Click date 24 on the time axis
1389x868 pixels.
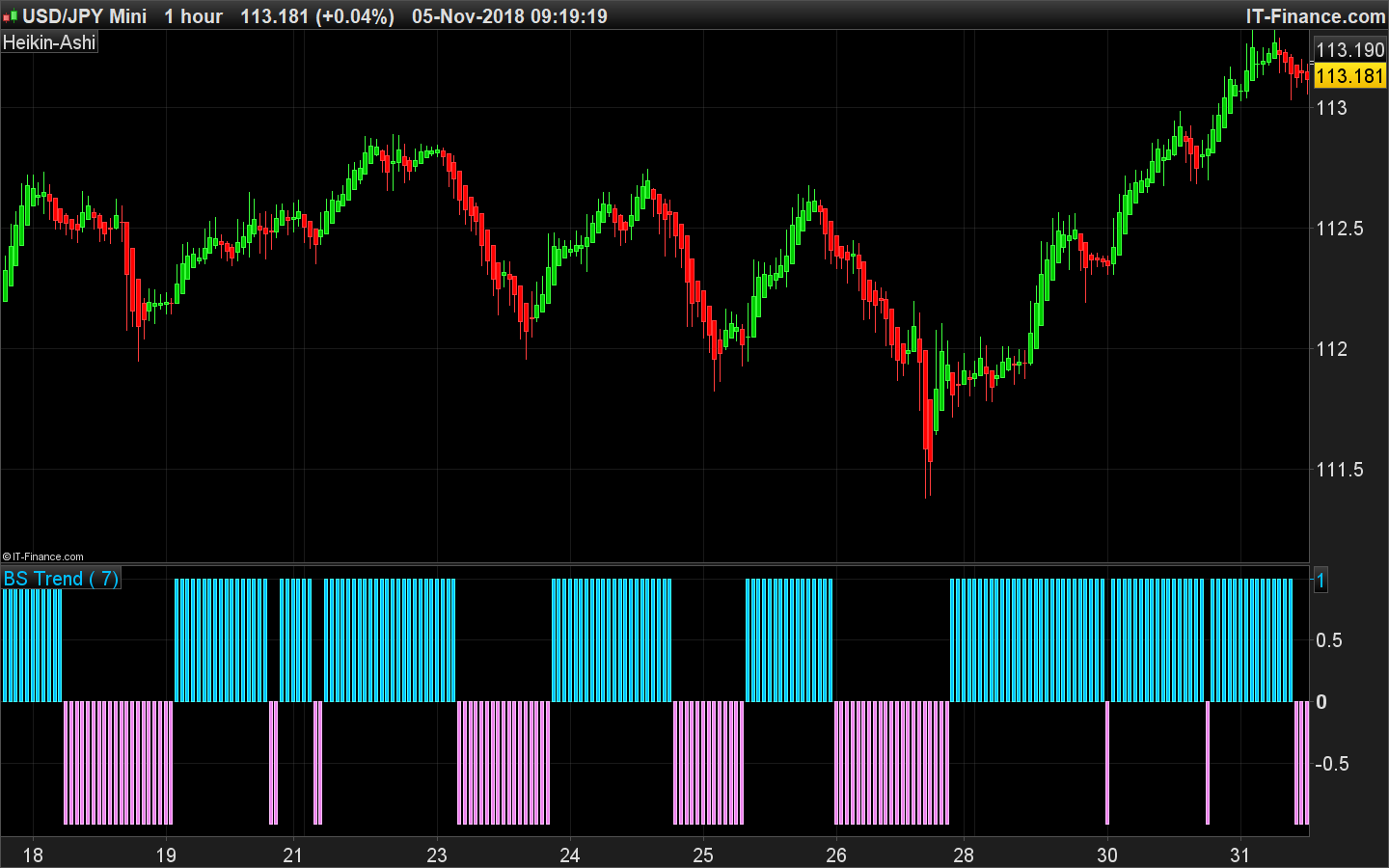[570, 855]
